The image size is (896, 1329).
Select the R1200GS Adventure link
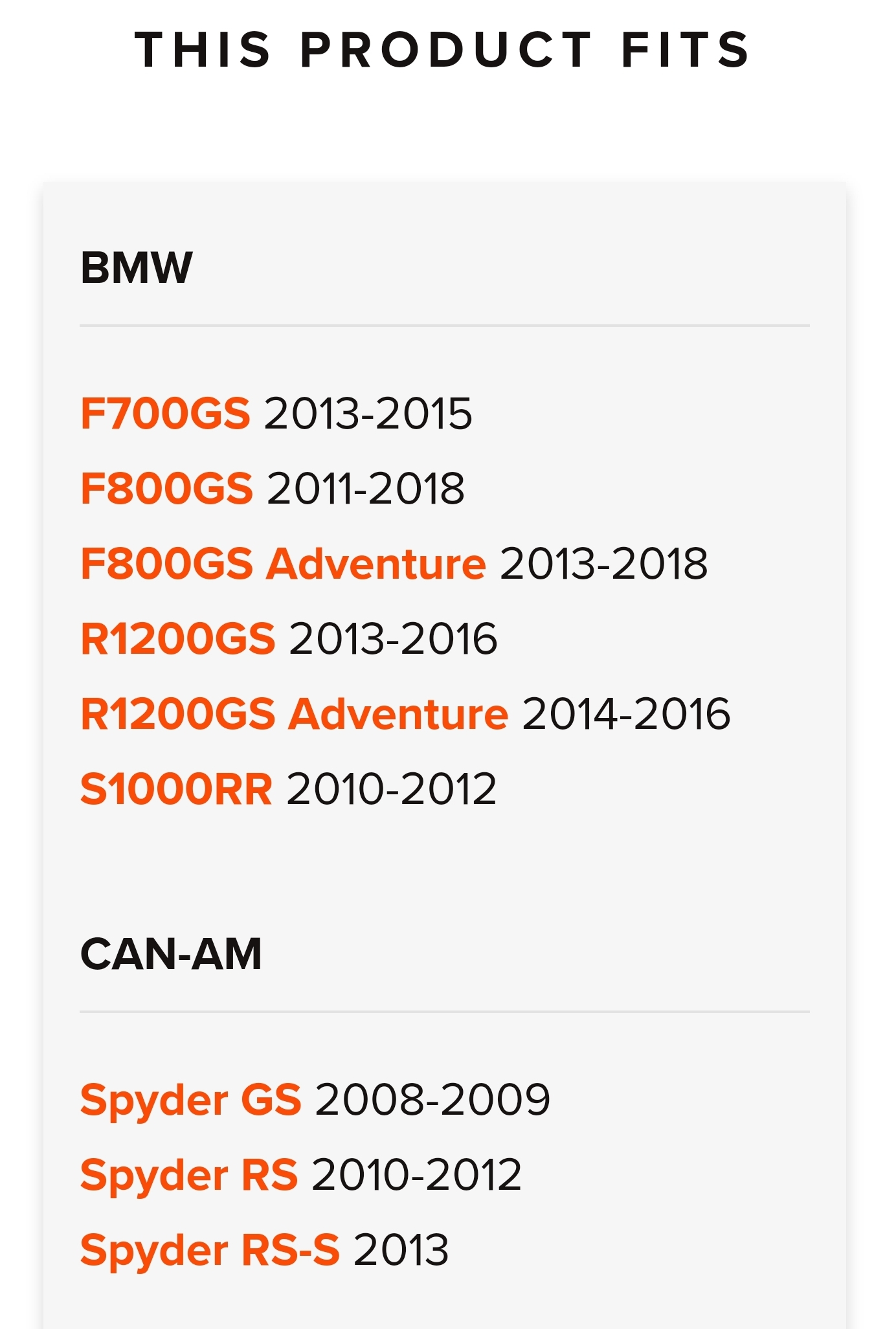295,713
